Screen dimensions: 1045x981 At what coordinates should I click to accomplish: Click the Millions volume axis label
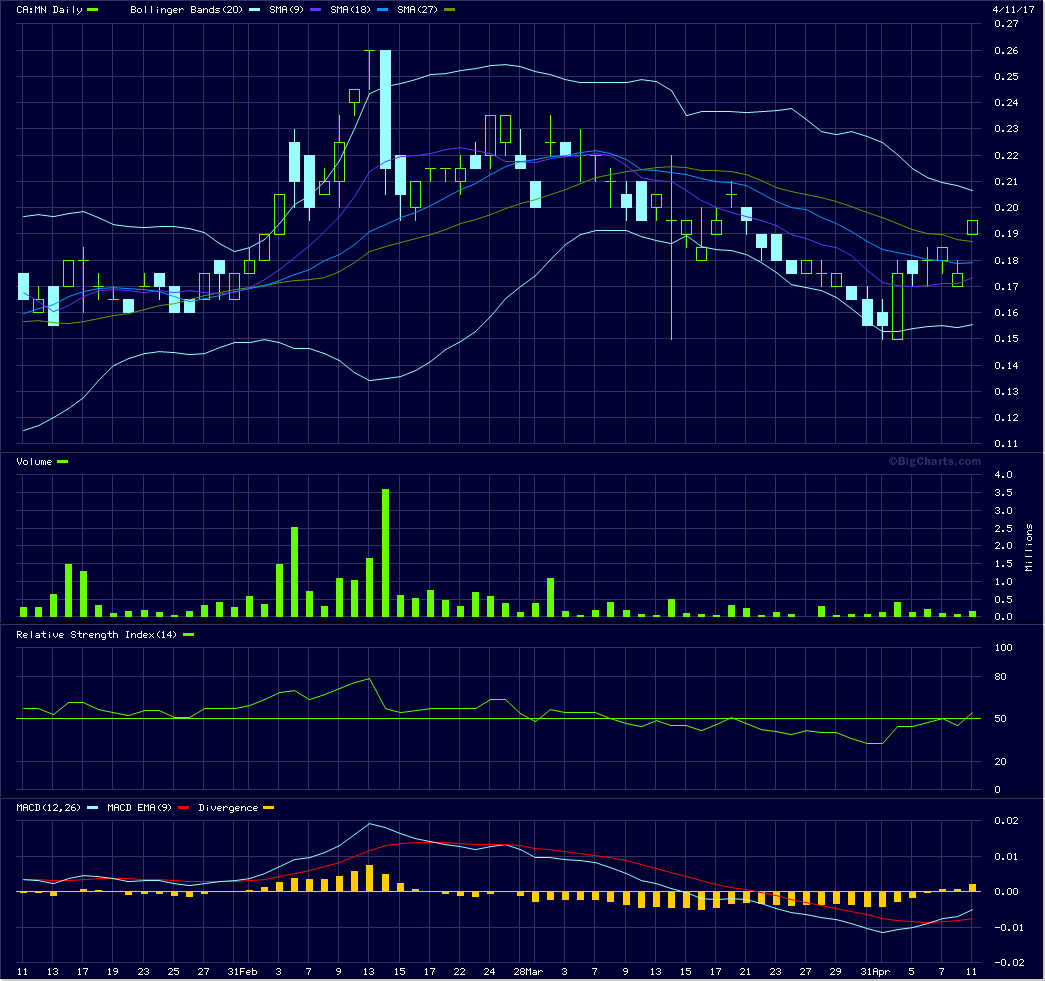(x=1029, y=546)
